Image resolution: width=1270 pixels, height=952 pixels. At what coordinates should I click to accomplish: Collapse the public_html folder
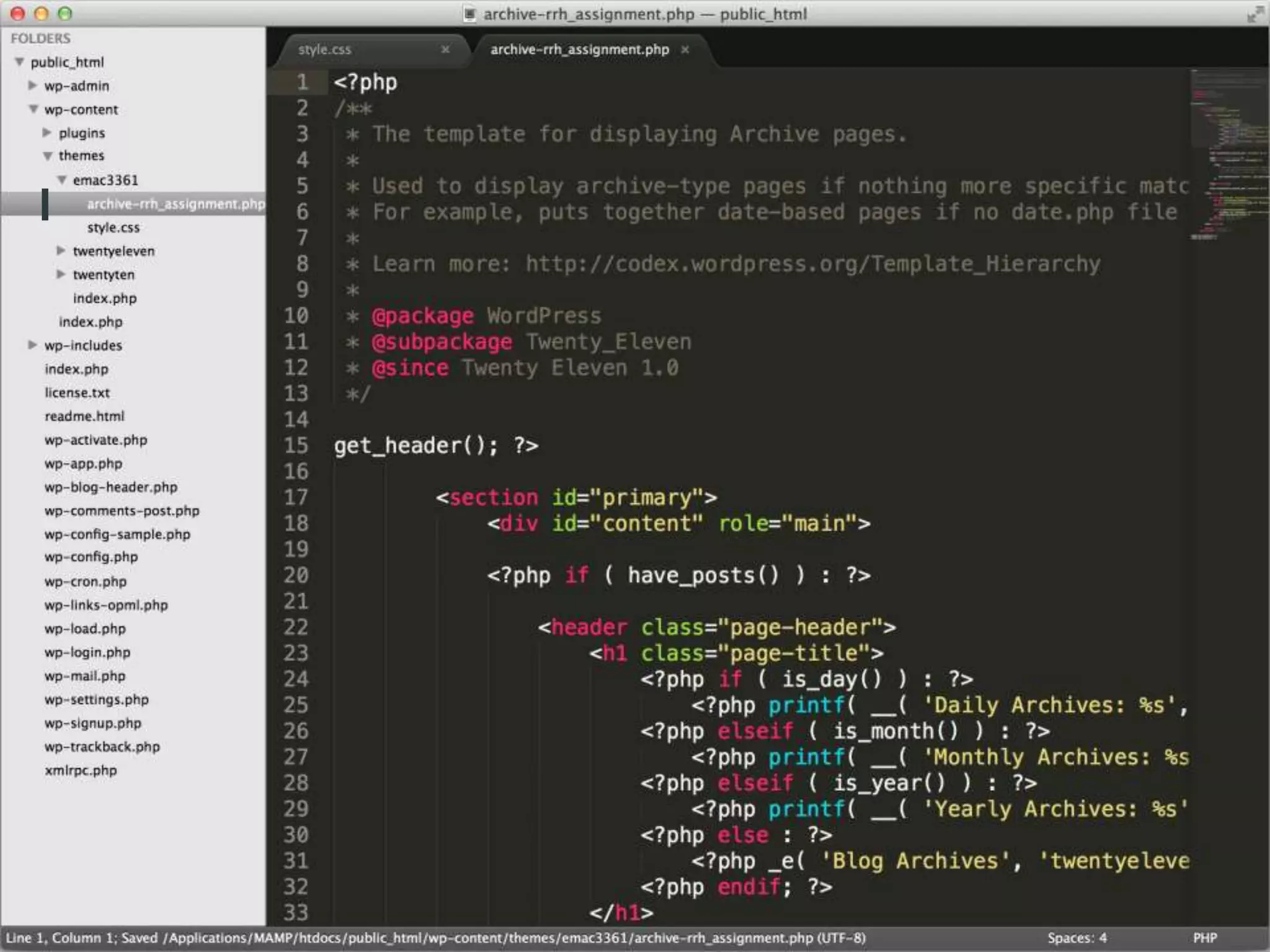tap(20, 62)
